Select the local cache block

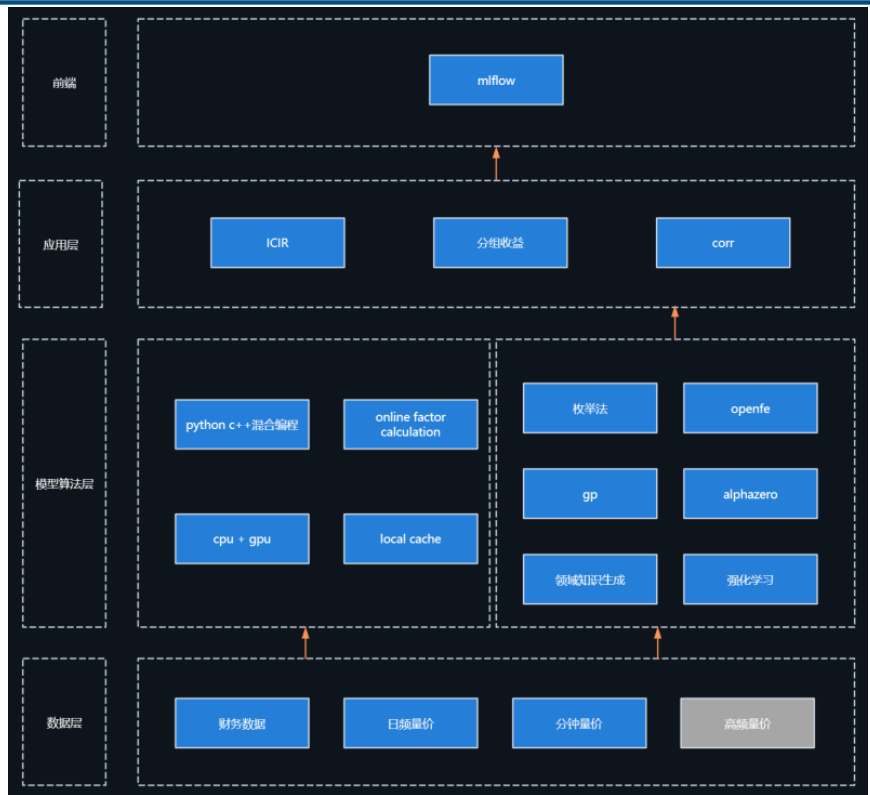click(x=410, y=539)
